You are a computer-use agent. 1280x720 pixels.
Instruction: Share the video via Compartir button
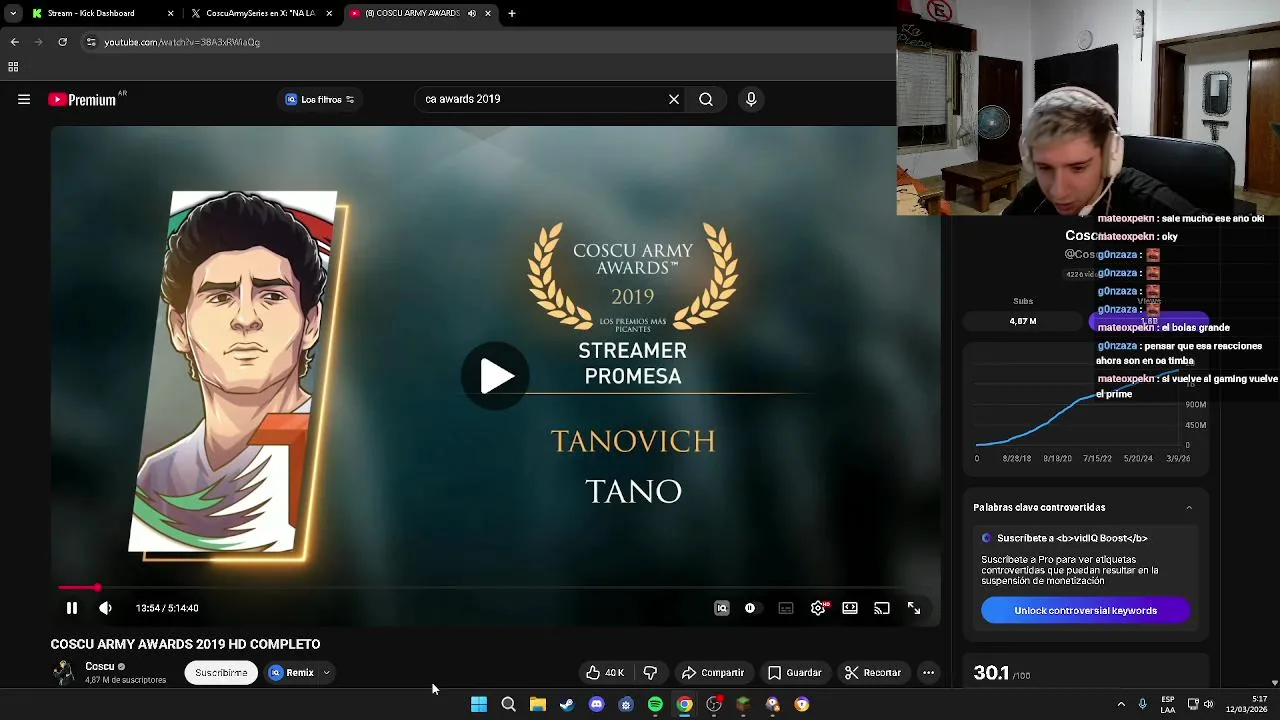coord(713,673)
